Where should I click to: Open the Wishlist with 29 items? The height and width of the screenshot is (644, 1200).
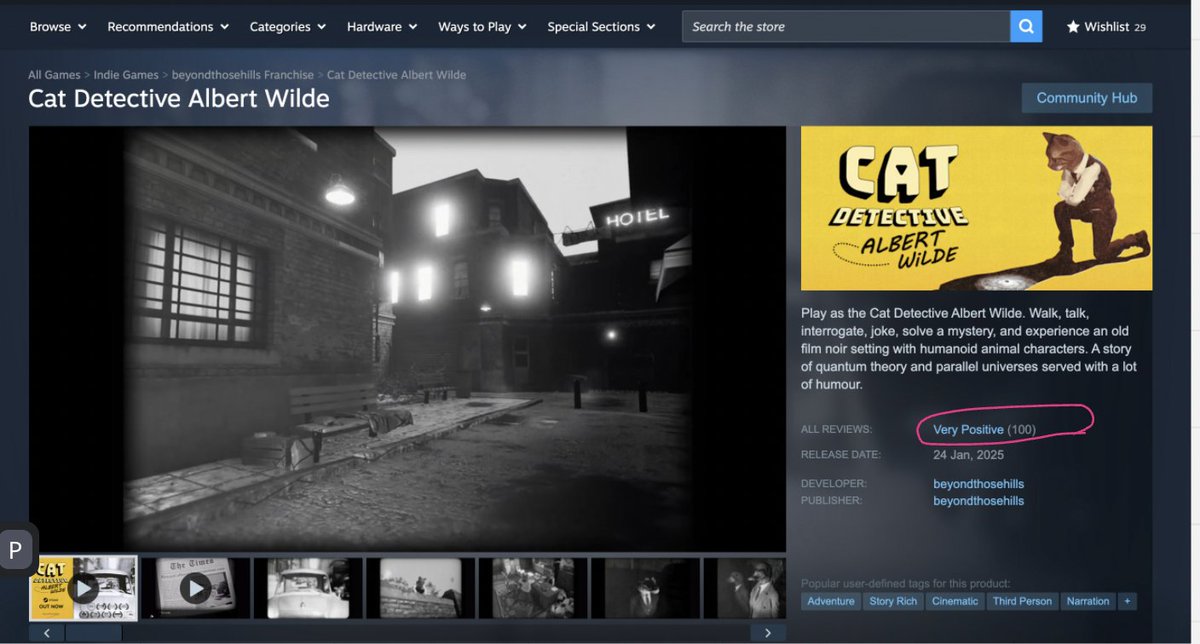click(x=1106, y=27)
